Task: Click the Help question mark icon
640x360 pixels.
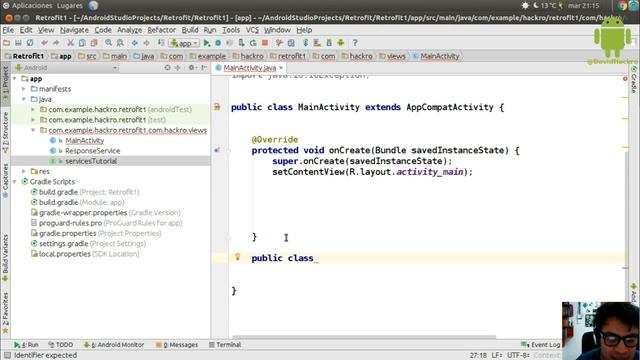Action: pyautogui.click(x=355, y=43)
